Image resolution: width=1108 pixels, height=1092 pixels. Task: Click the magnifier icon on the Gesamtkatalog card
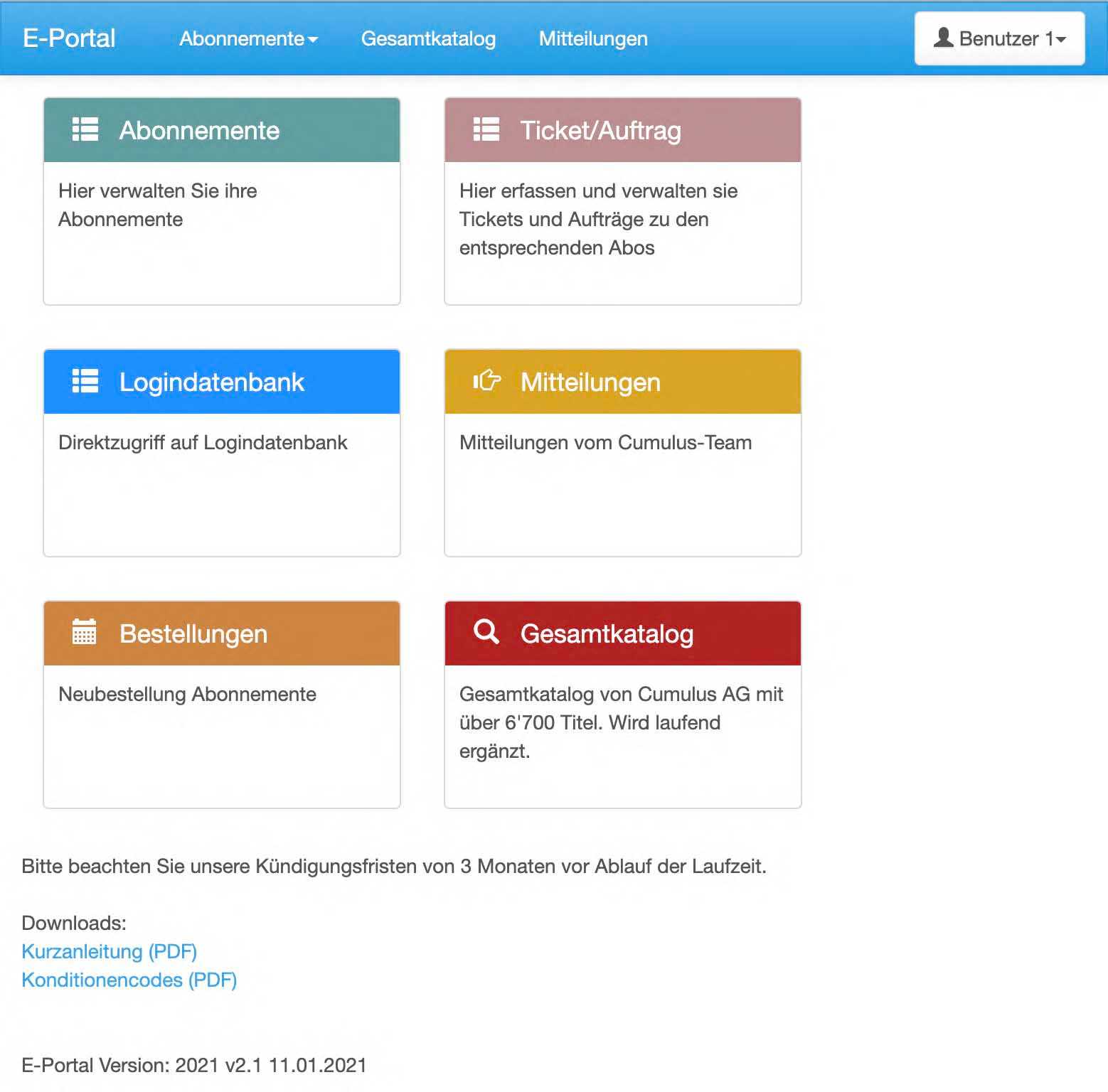(485, 633)
